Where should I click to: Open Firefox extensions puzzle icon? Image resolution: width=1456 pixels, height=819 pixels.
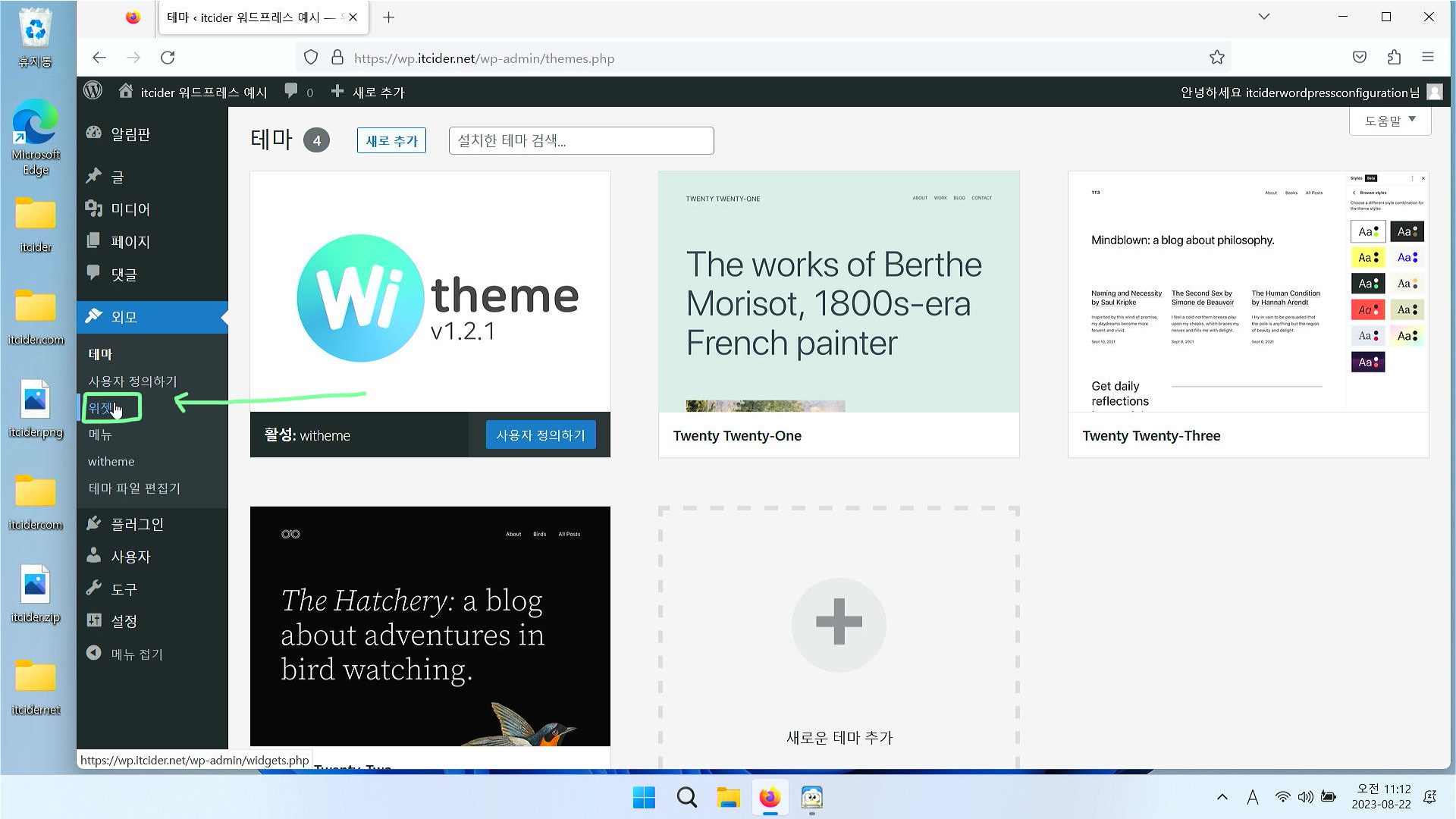point(1394,58)
